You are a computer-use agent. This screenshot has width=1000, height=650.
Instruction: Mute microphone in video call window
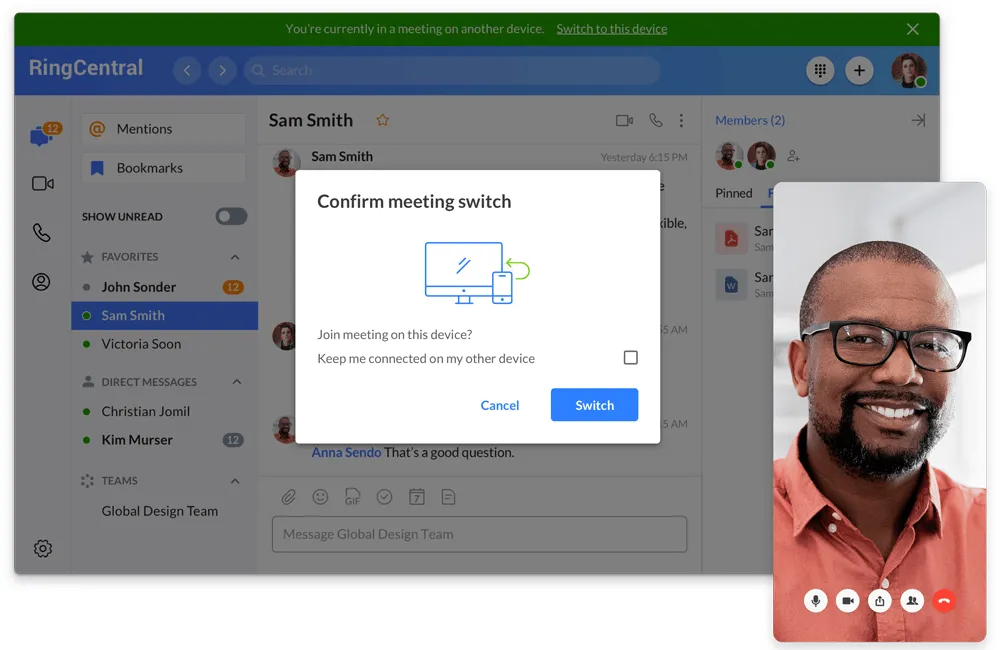tap(816, 600)
